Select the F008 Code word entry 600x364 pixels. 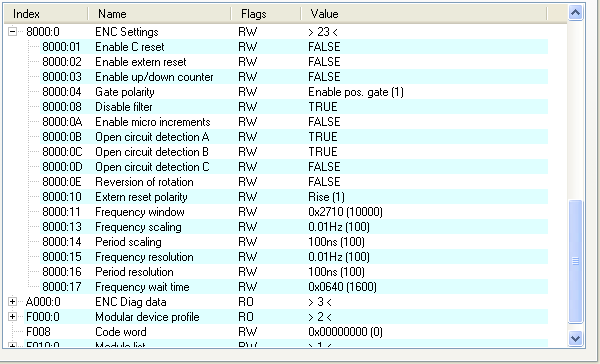(x=286, y=332)
